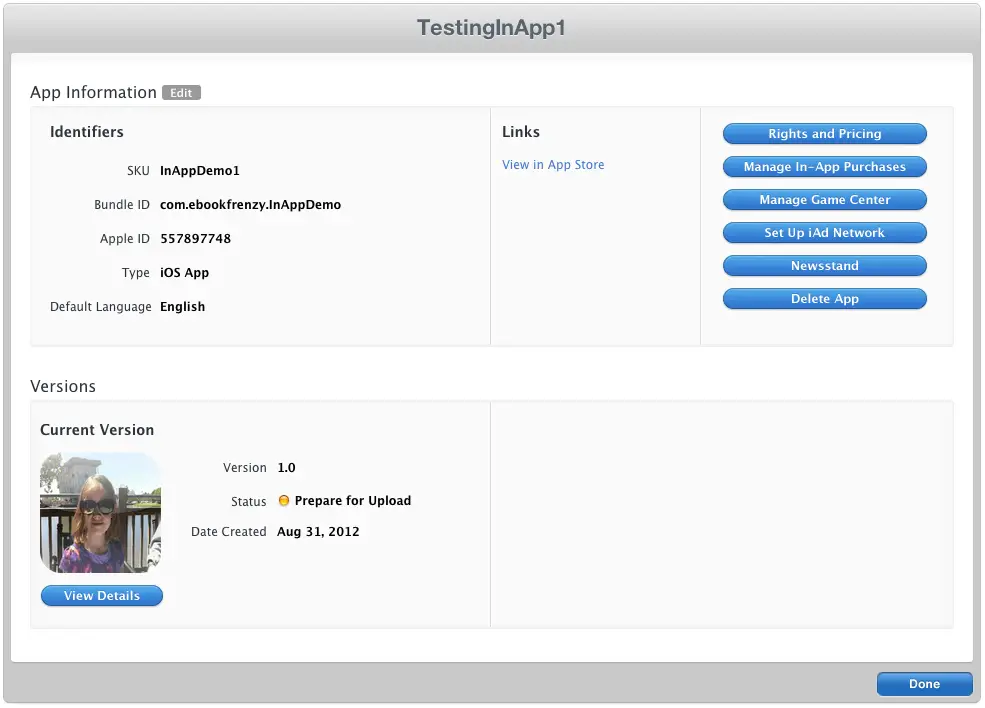Click the TestingInApp1 window title
Viewport: 985px width, 708px height.
pos(491,28)
